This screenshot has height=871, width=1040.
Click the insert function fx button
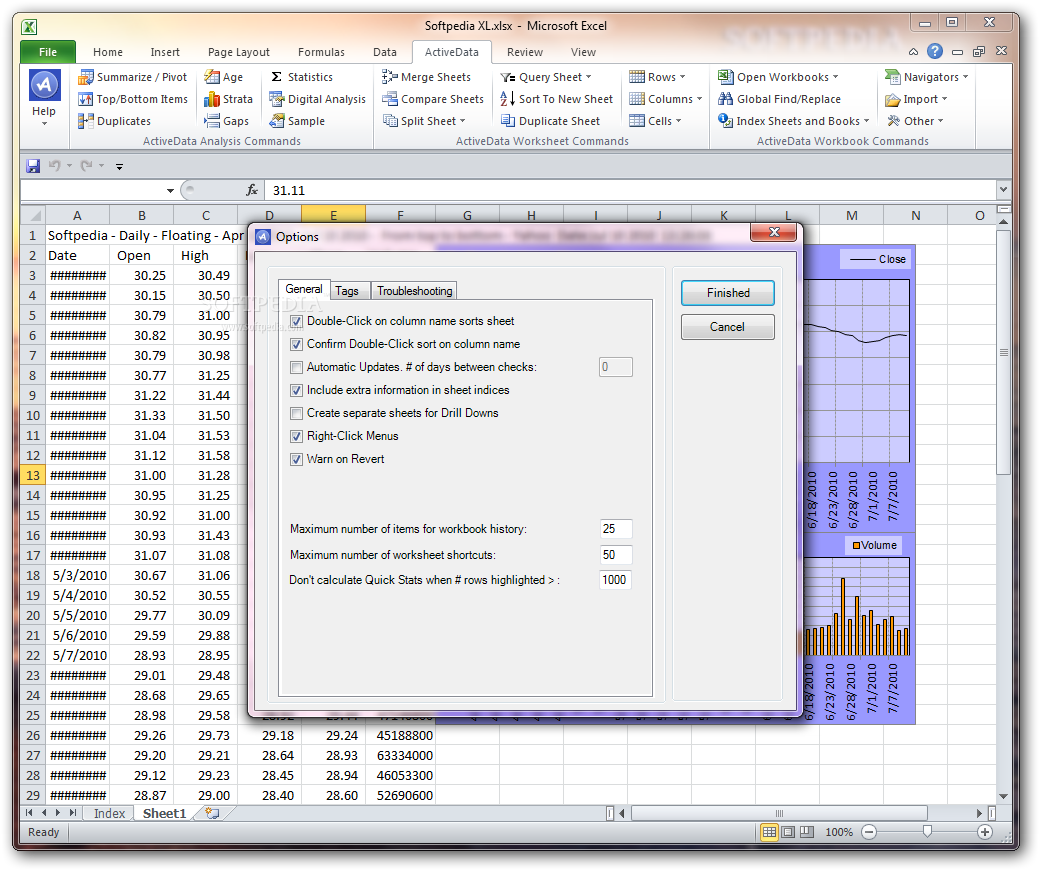point(252,190)
